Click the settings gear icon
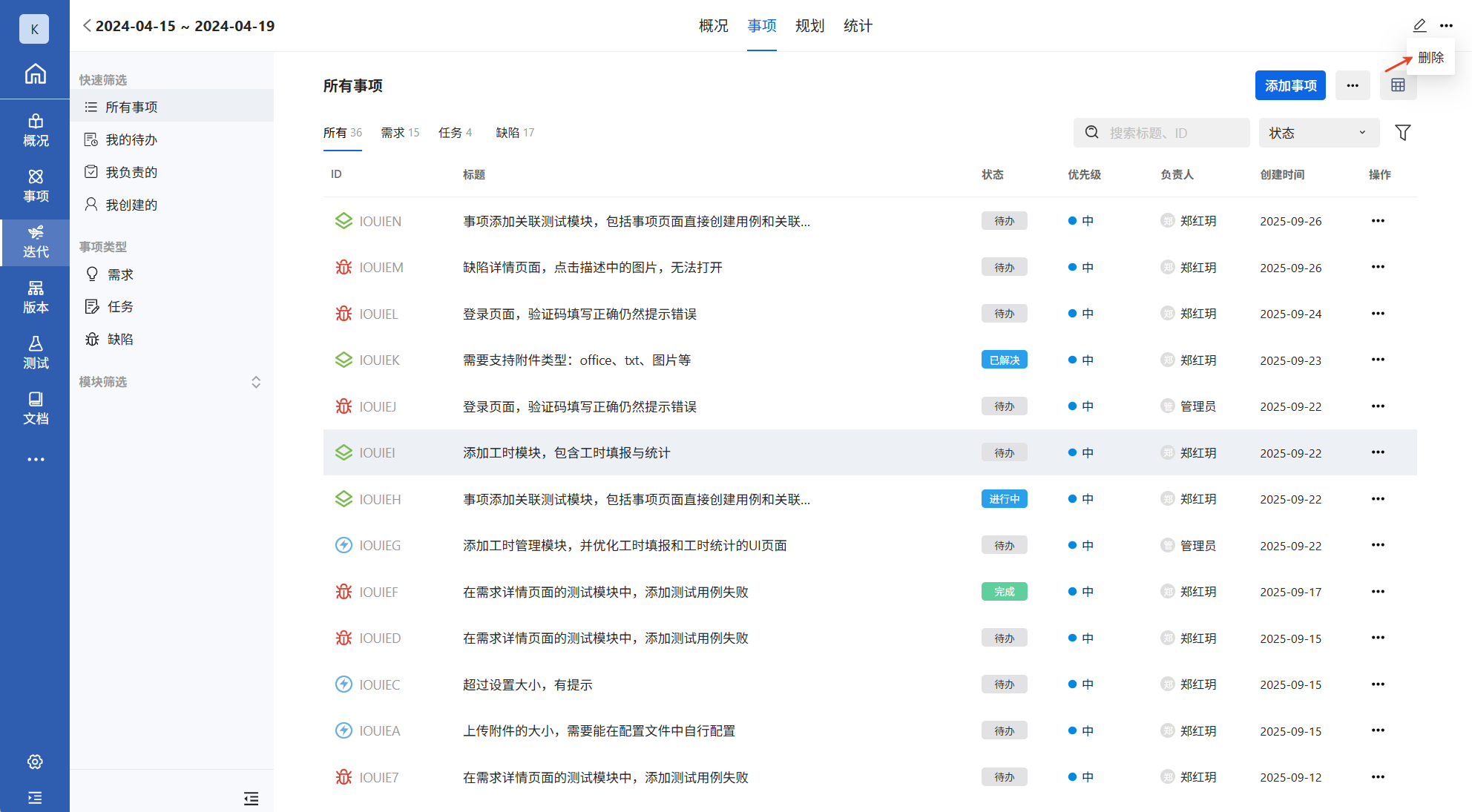The height and width of the screenshot is (812, 1472). point(35,762)
